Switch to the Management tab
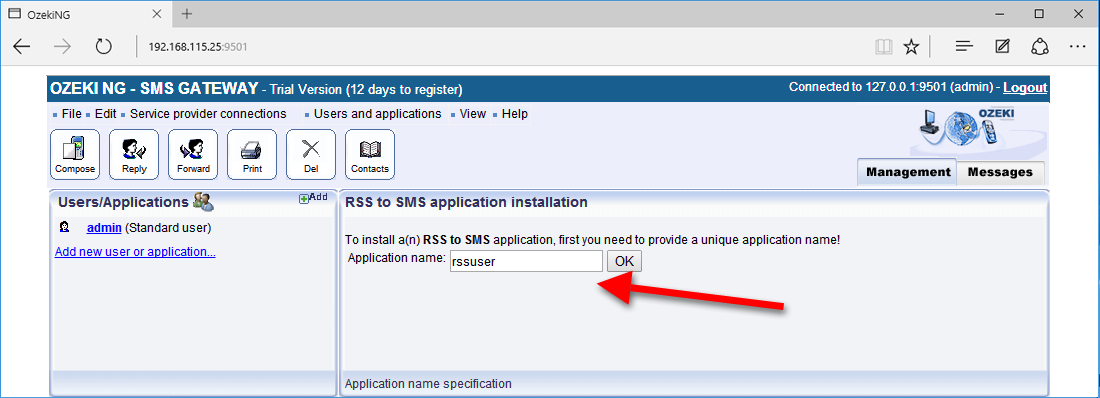 pyautogui.click(x=907, y=173)
